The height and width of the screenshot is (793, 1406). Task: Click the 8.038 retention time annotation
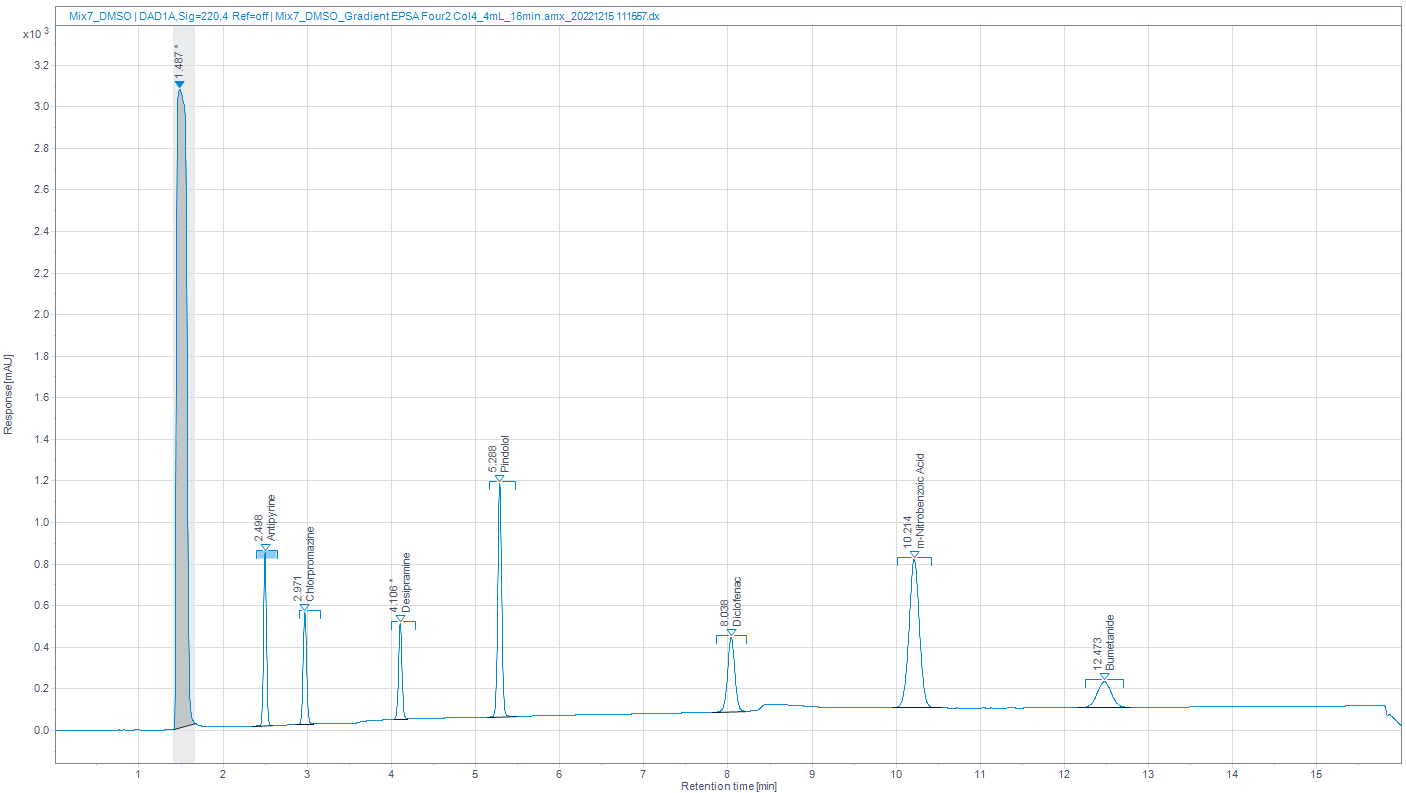[724, 613]
